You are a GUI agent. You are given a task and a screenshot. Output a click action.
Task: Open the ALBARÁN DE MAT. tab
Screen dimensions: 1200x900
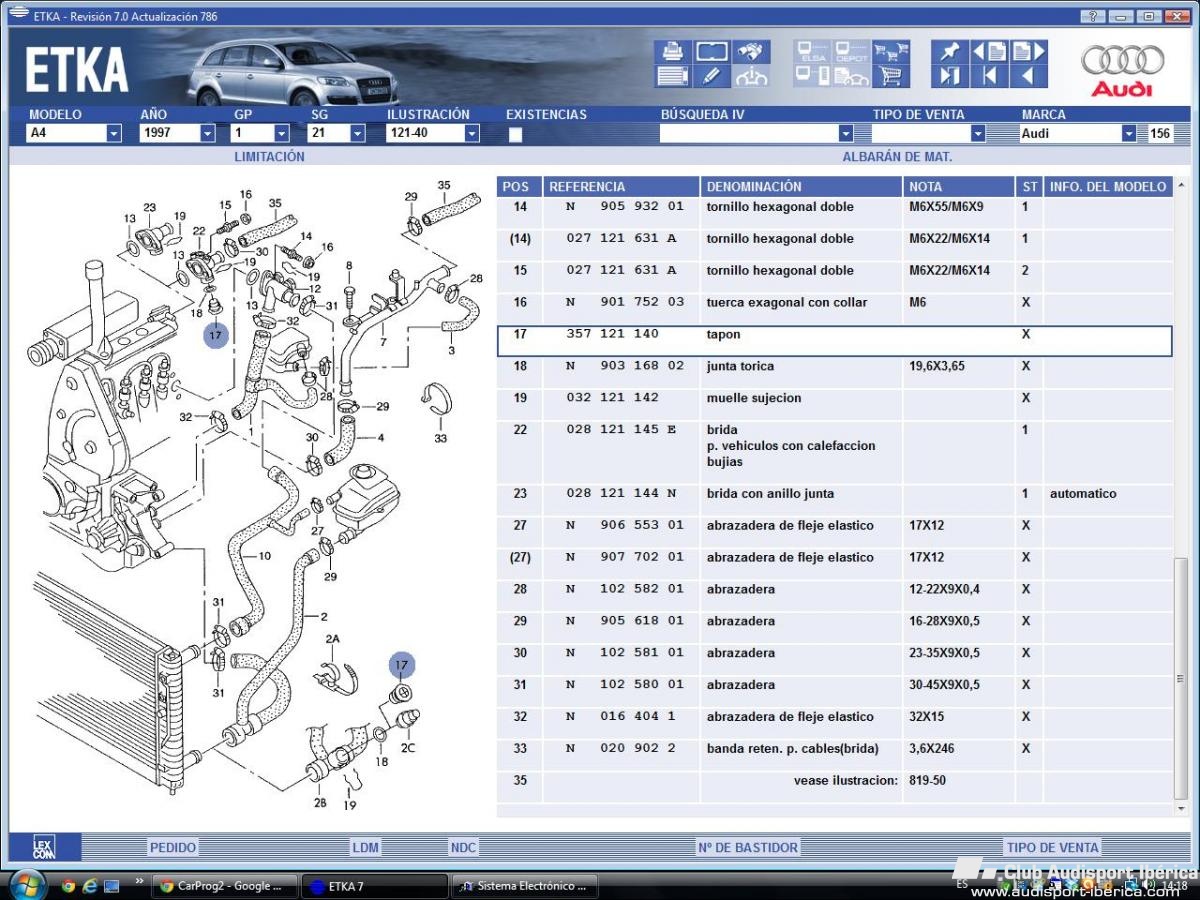[x=896, y=157]
